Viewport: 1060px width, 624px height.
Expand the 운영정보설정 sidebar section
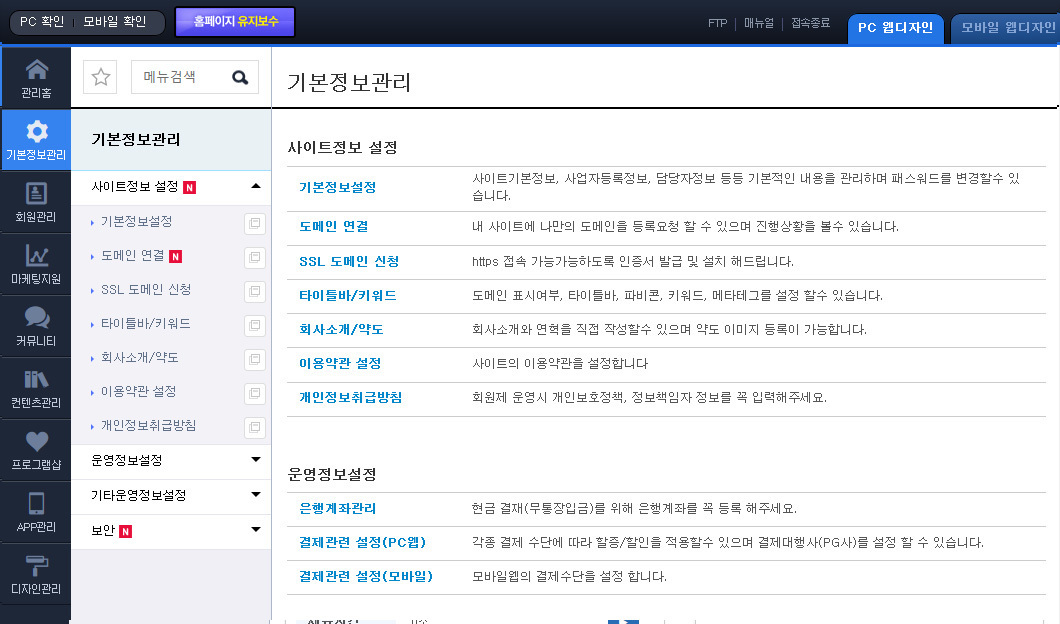click(256, 461)
